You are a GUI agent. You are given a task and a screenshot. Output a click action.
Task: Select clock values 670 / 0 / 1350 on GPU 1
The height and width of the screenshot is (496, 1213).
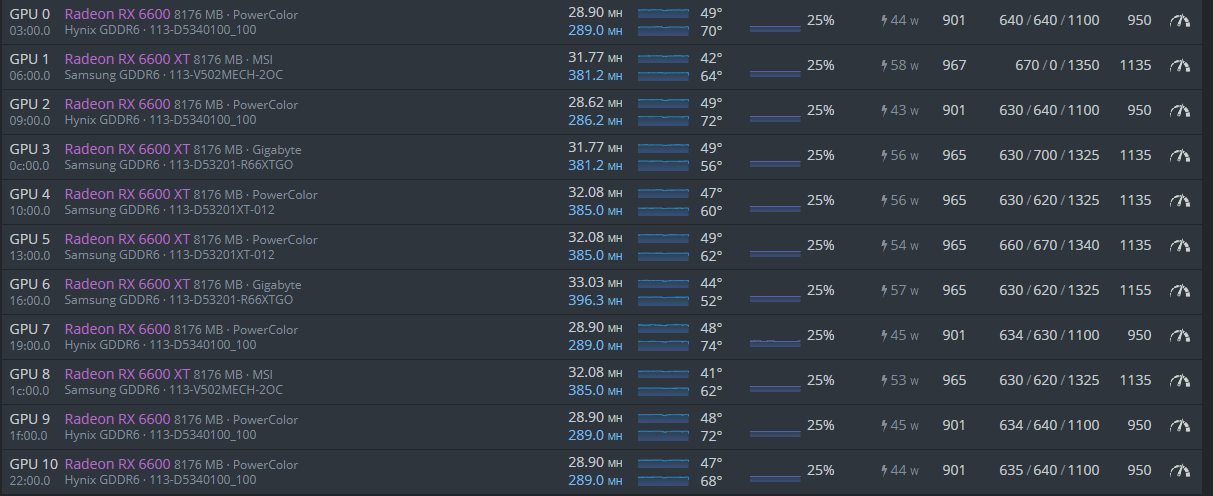[1057, 65]
